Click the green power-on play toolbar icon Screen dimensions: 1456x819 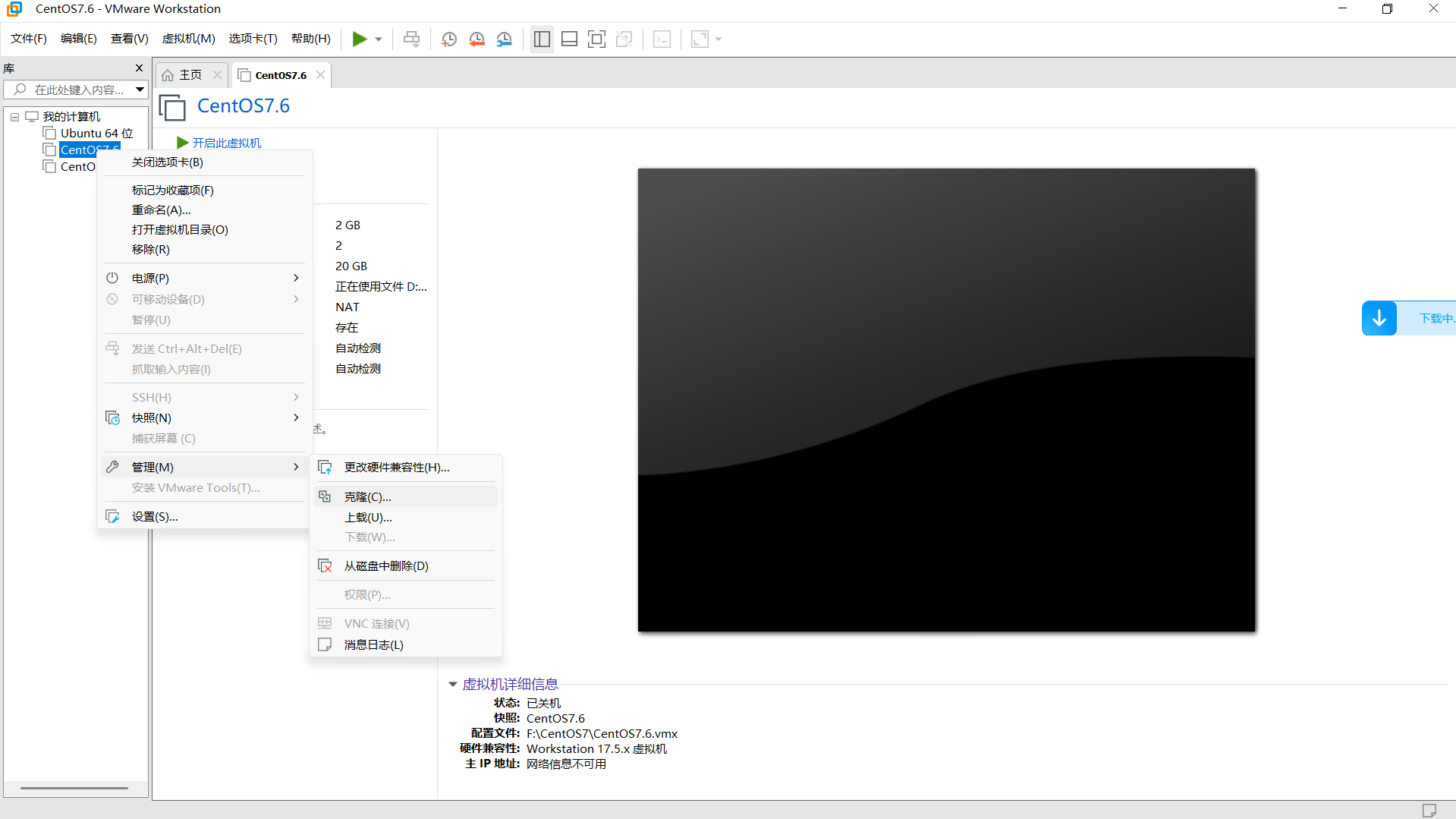(360, 39)
